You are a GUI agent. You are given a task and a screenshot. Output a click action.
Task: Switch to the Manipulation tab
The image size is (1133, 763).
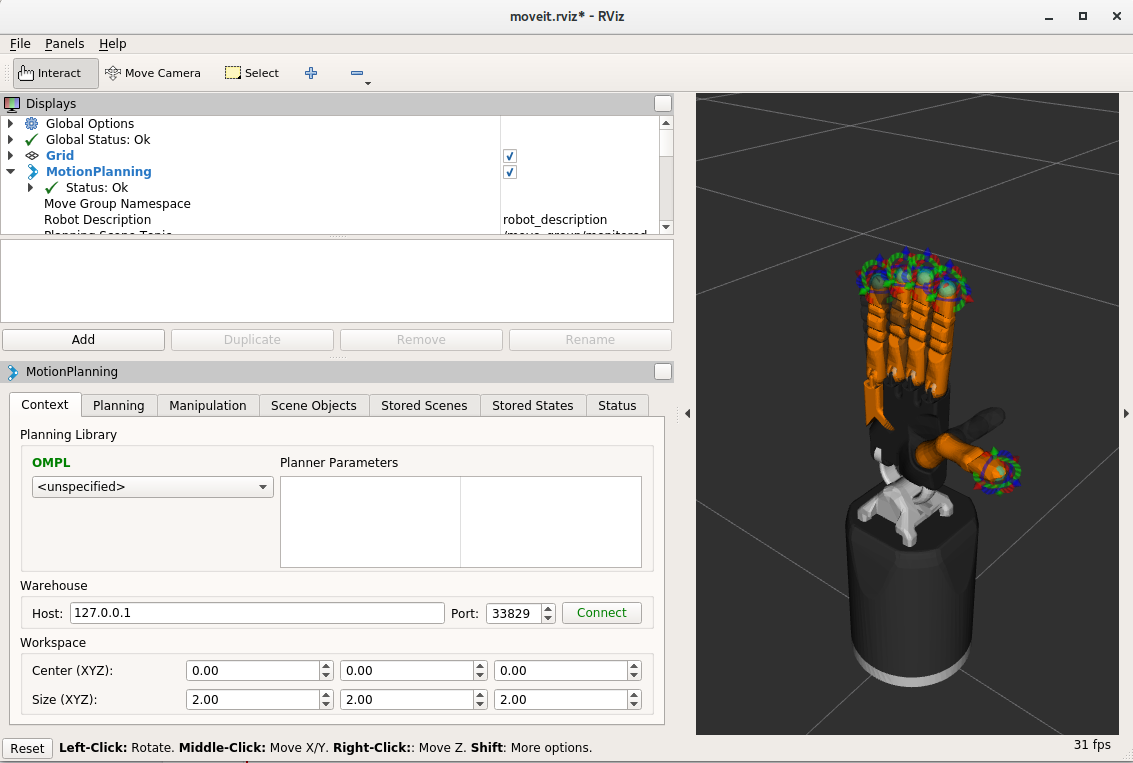[207, 405]
